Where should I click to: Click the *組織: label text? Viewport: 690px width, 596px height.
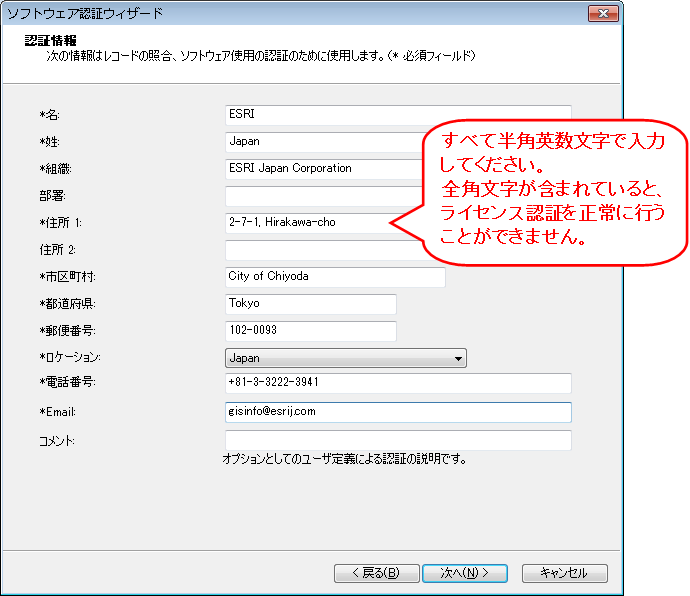55,169
